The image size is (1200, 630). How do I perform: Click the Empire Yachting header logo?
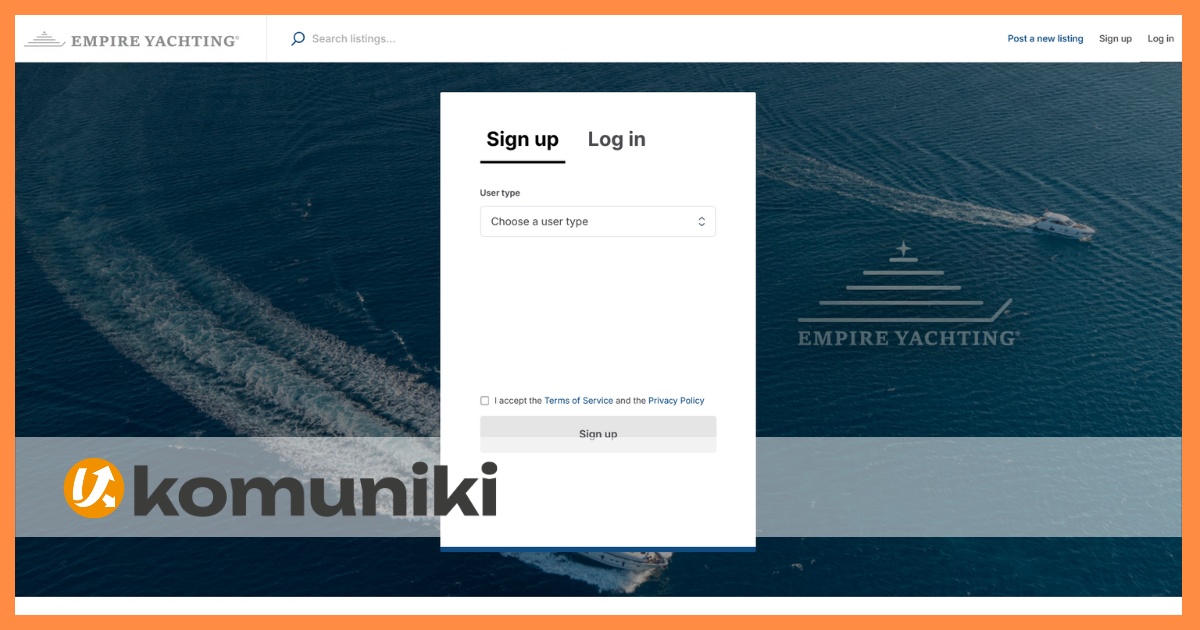click(132, 40)
